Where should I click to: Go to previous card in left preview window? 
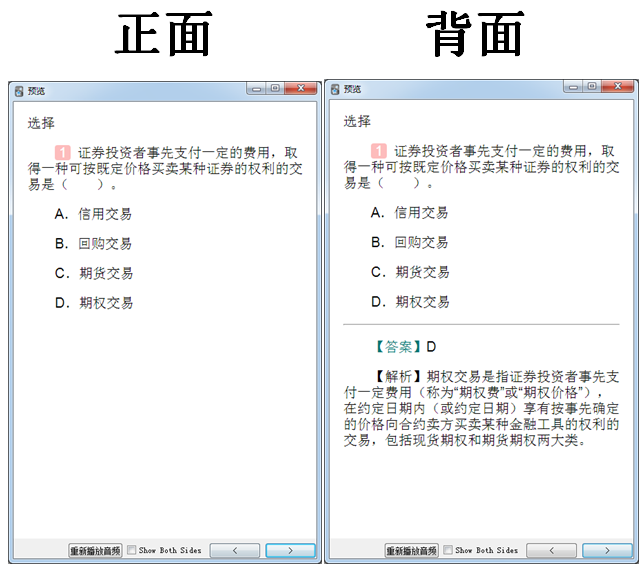coord(235,550)
